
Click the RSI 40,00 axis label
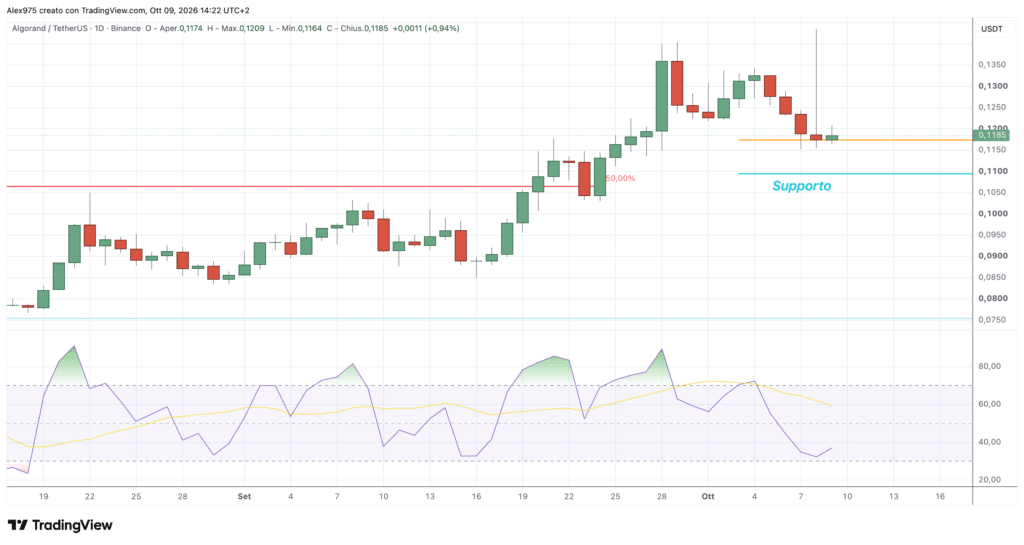coord(989,442)
